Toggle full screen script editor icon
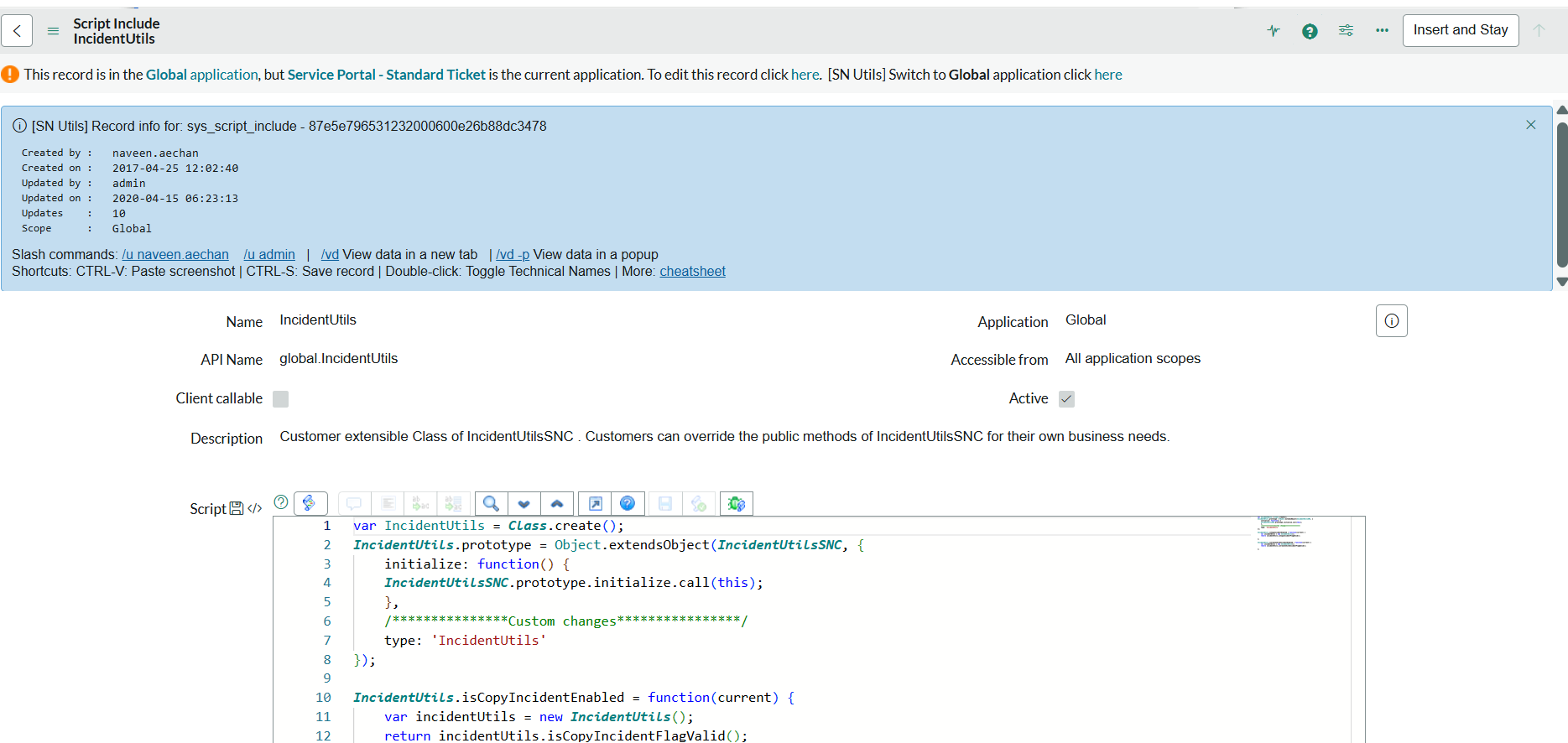Image resolution: width=1568 pixels, height=743 pixels. tap(596, 503)
